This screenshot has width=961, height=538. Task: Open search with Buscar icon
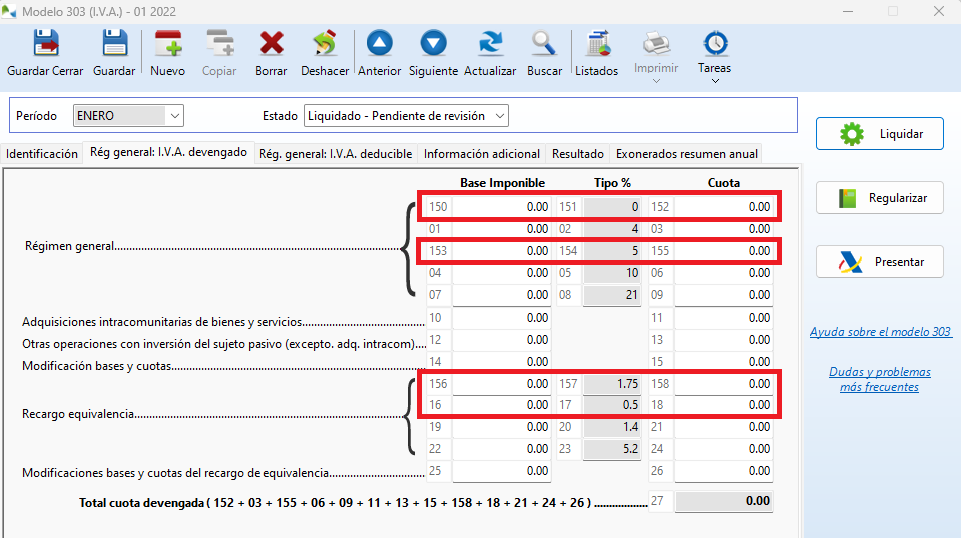[544, 45]
